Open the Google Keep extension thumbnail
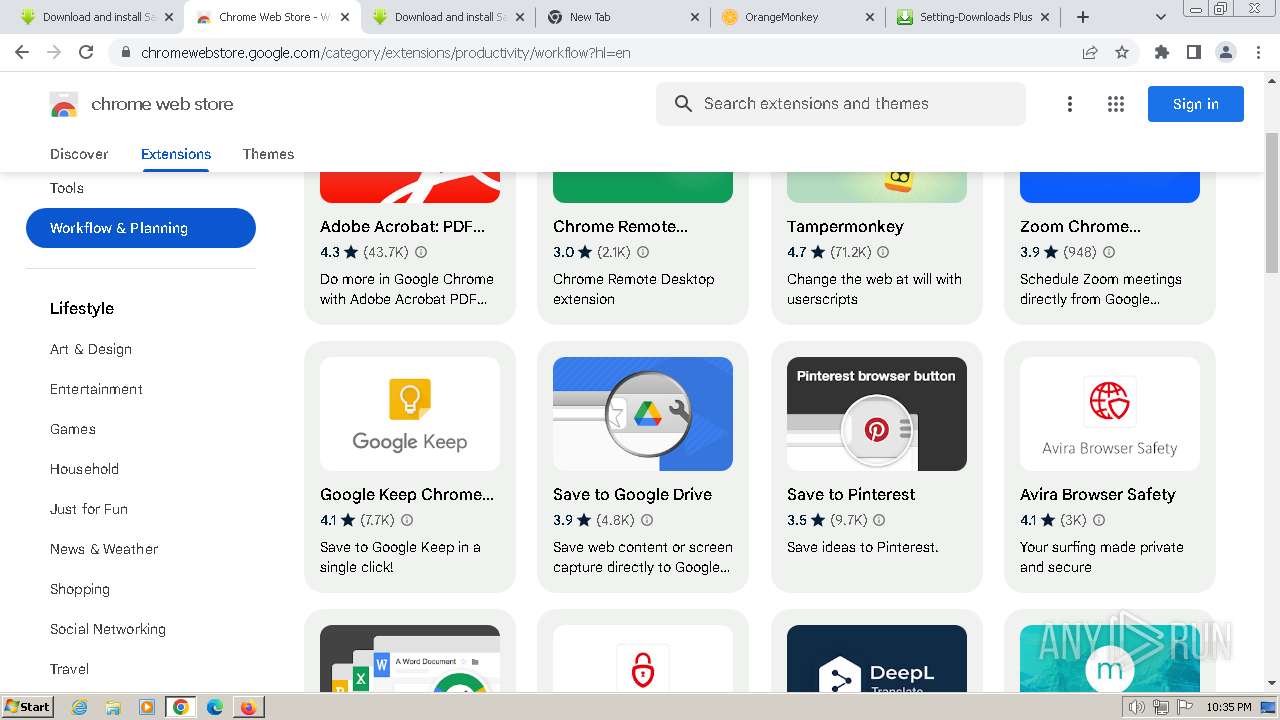Image resolution: width=1280 pixels, height=720 pixels. click(410, 414)
